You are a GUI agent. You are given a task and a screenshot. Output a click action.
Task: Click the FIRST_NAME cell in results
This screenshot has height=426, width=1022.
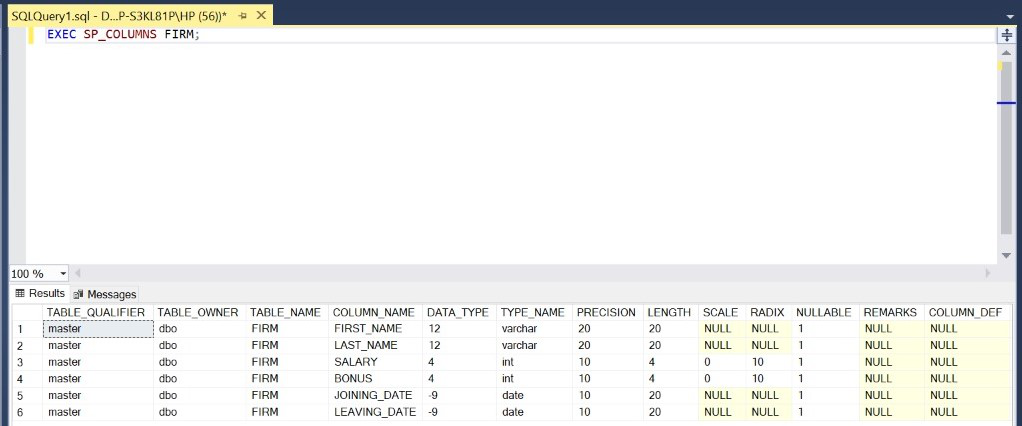point(368,329)
